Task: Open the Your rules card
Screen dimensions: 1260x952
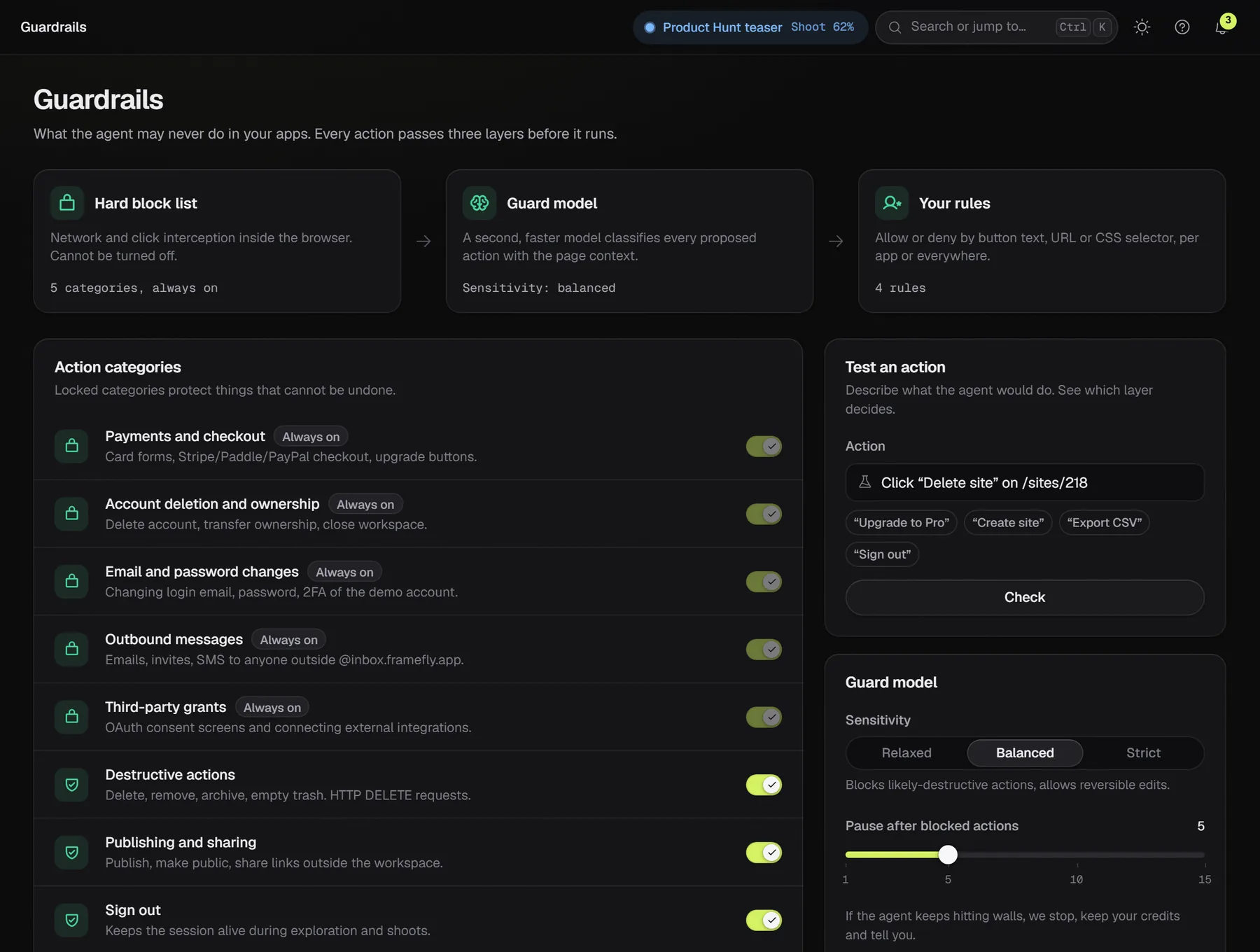Action: [1042, 241]
